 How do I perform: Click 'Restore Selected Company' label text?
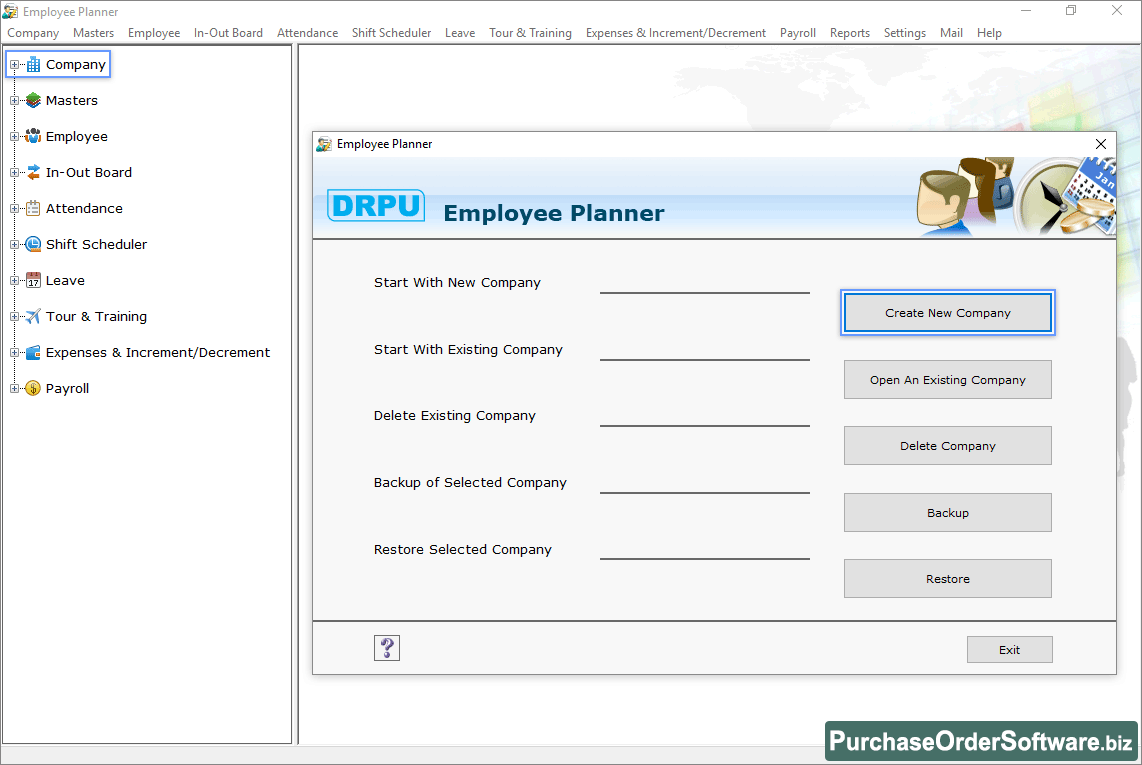[x=462, y=549]
